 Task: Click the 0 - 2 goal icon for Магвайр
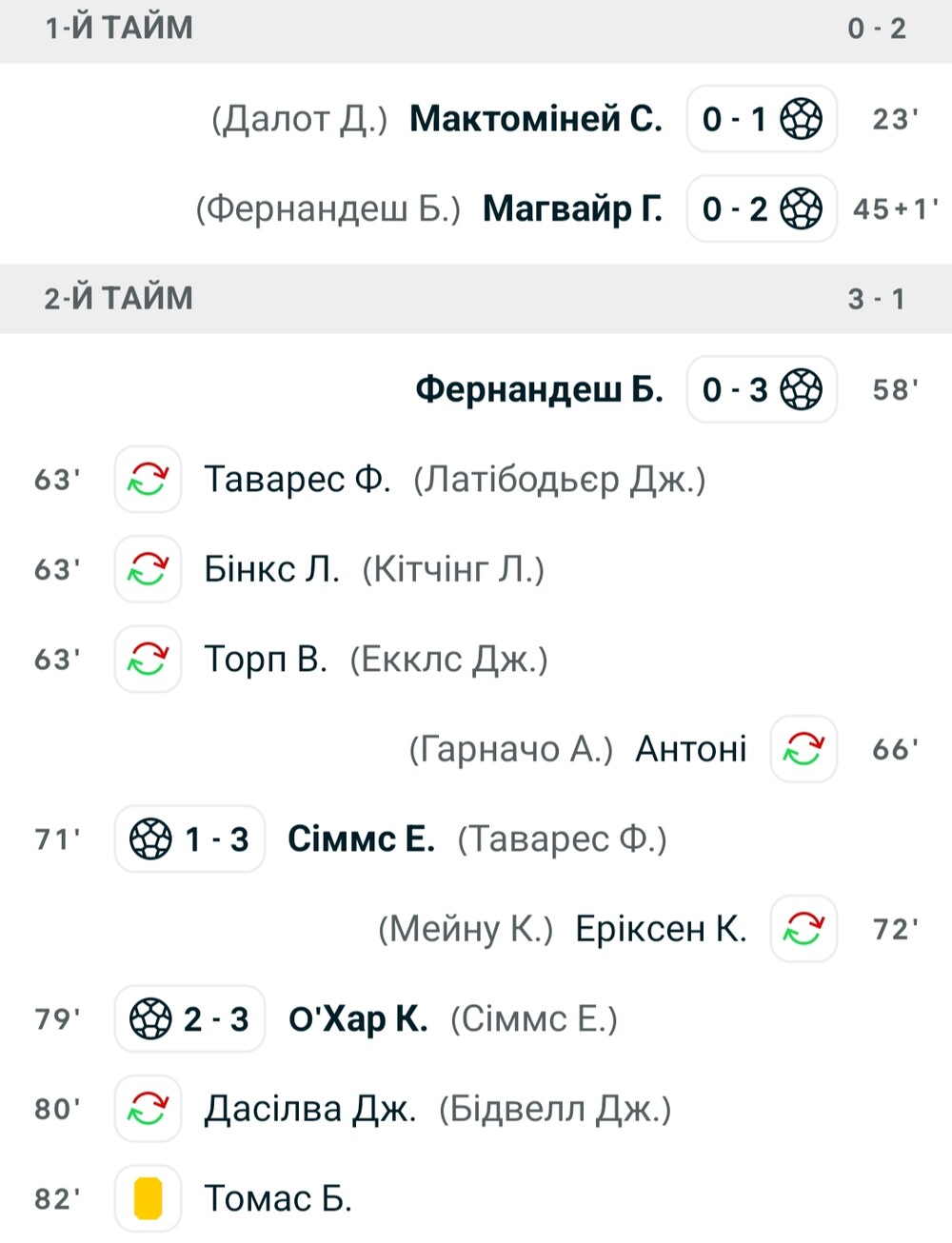coord(762,208)
